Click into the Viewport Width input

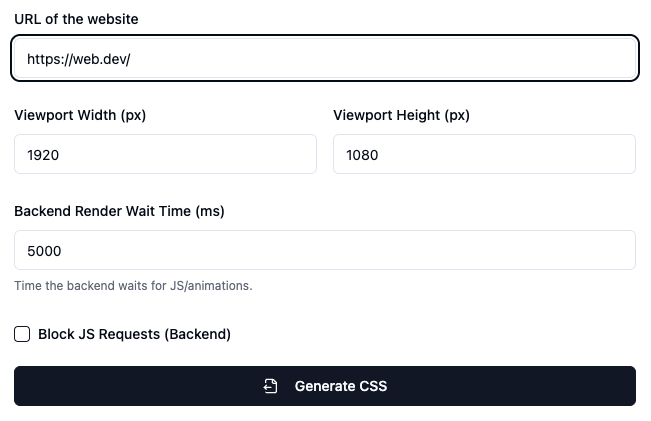click(x=165, y=155)
